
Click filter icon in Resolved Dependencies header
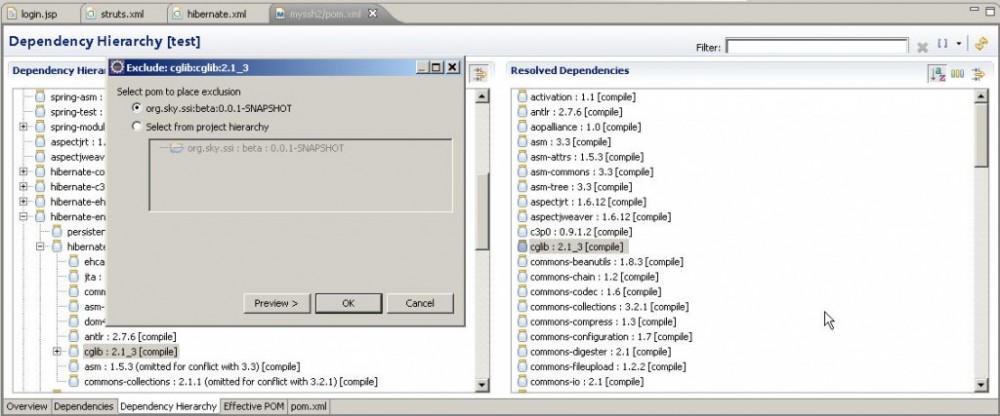978,74
